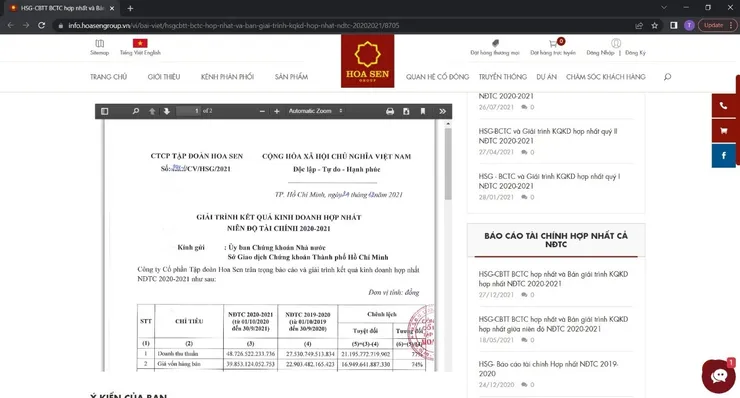Open HSG Báo cáo tài chính NĐTC 2019-2020 link

pos(548,369)
